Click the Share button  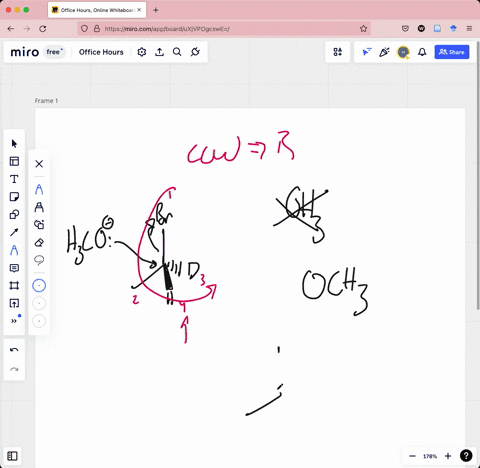coord(452,52)
